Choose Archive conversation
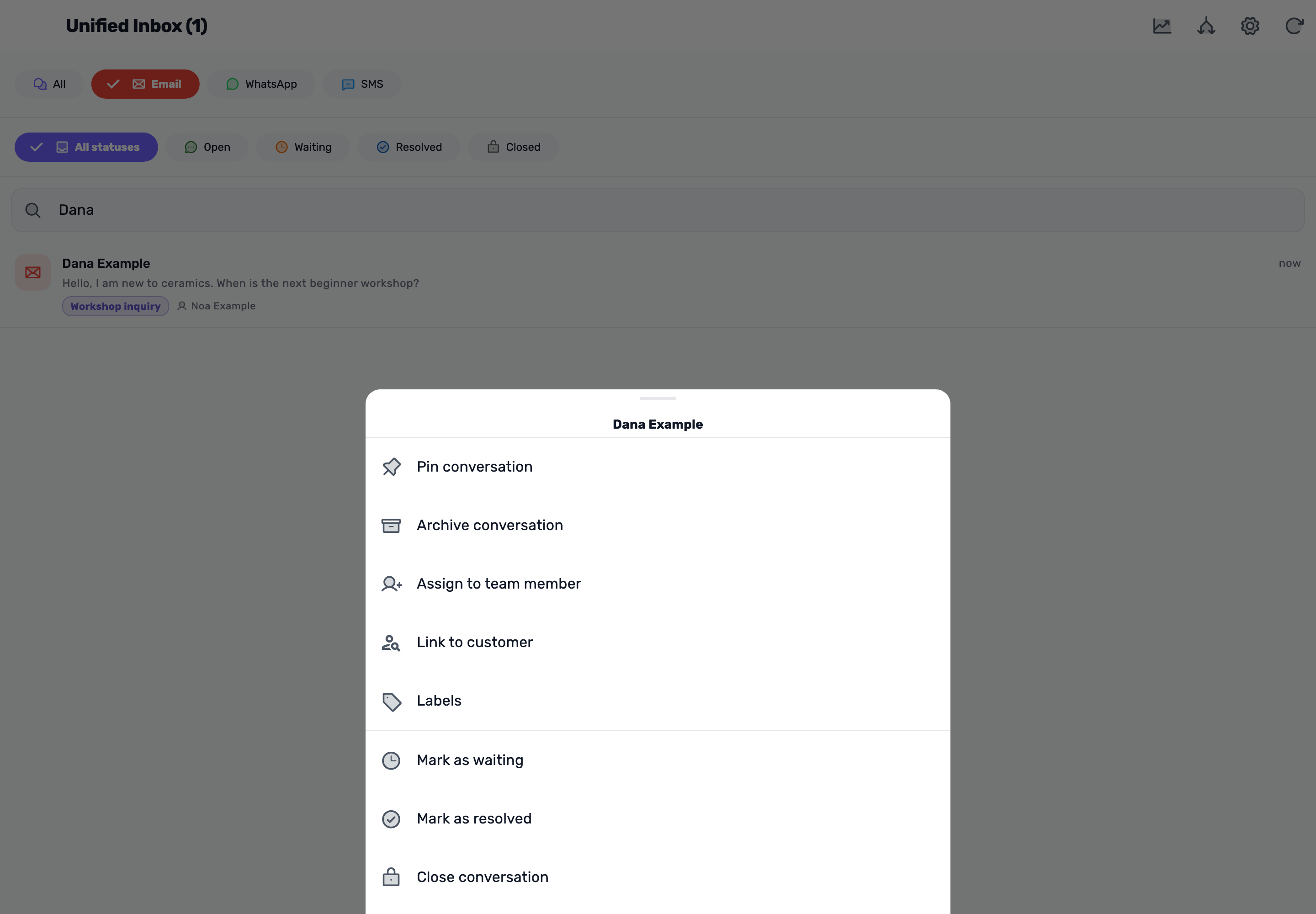The image size is (1316, 914). (x=658, y=525)
